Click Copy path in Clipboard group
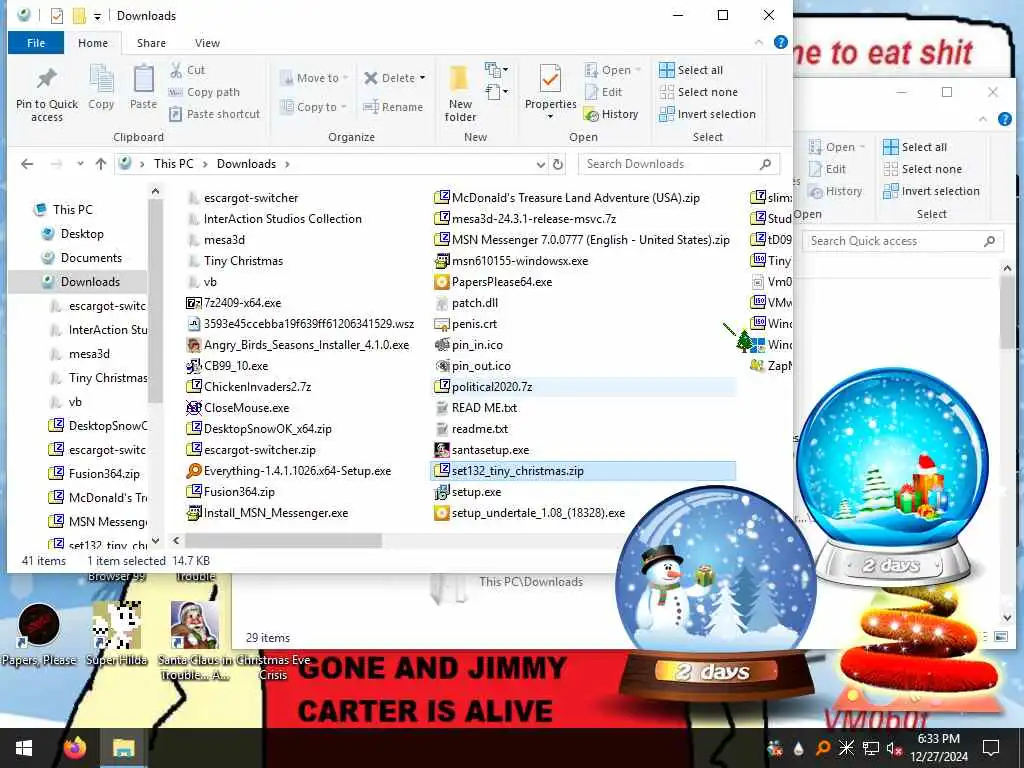Viewport: 1024px width, 768px height. pos(204,92)
